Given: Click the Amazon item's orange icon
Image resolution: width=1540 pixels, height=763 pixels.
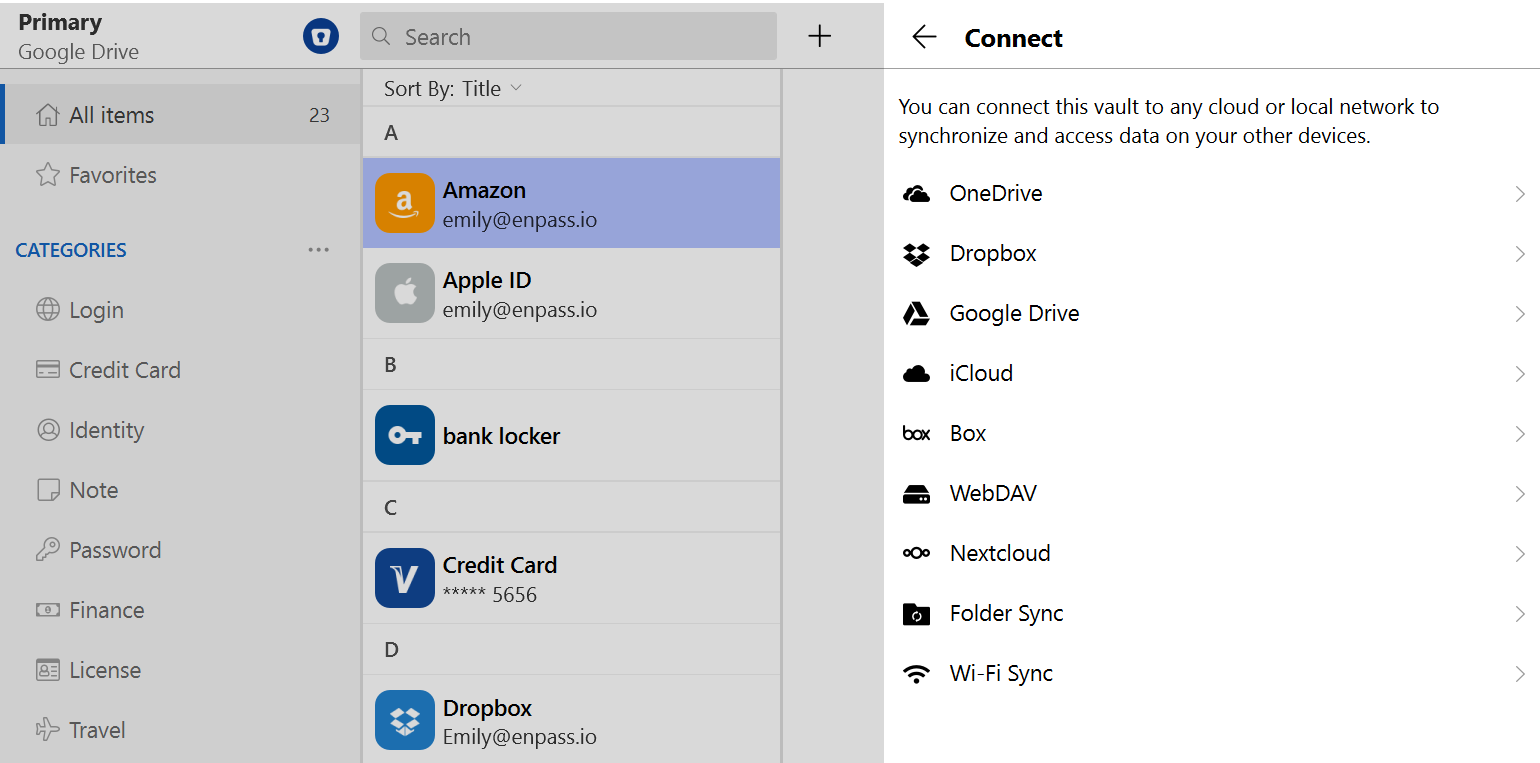Looking at the screenshot, I should (x=405, y=203).
